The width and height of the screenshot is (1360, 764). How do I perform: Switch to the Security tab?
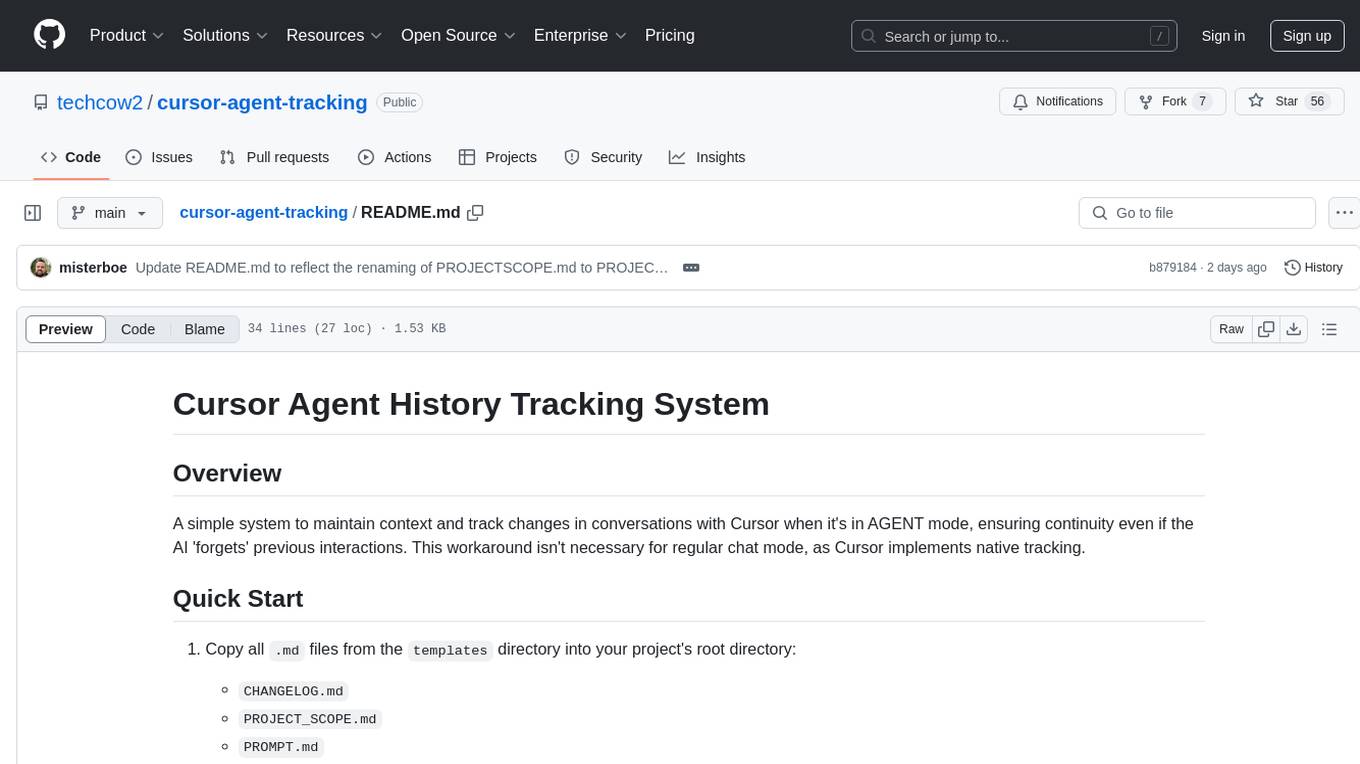pyautogui.click(x=603, y=157)
